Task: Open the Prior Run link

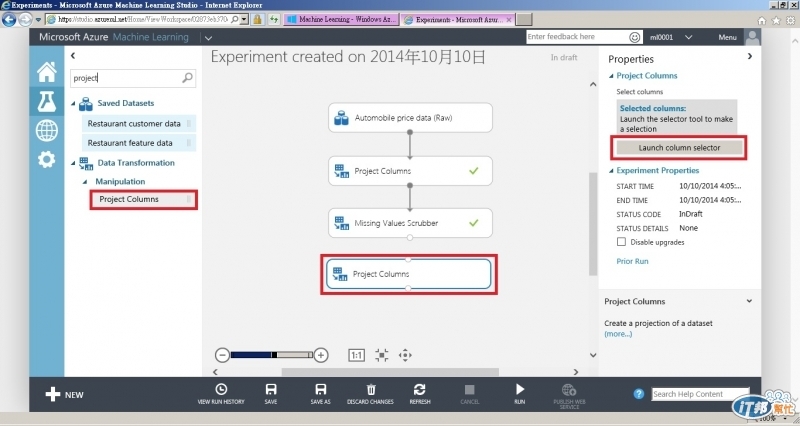Action: pyautogui.click(x=632, y=261)
